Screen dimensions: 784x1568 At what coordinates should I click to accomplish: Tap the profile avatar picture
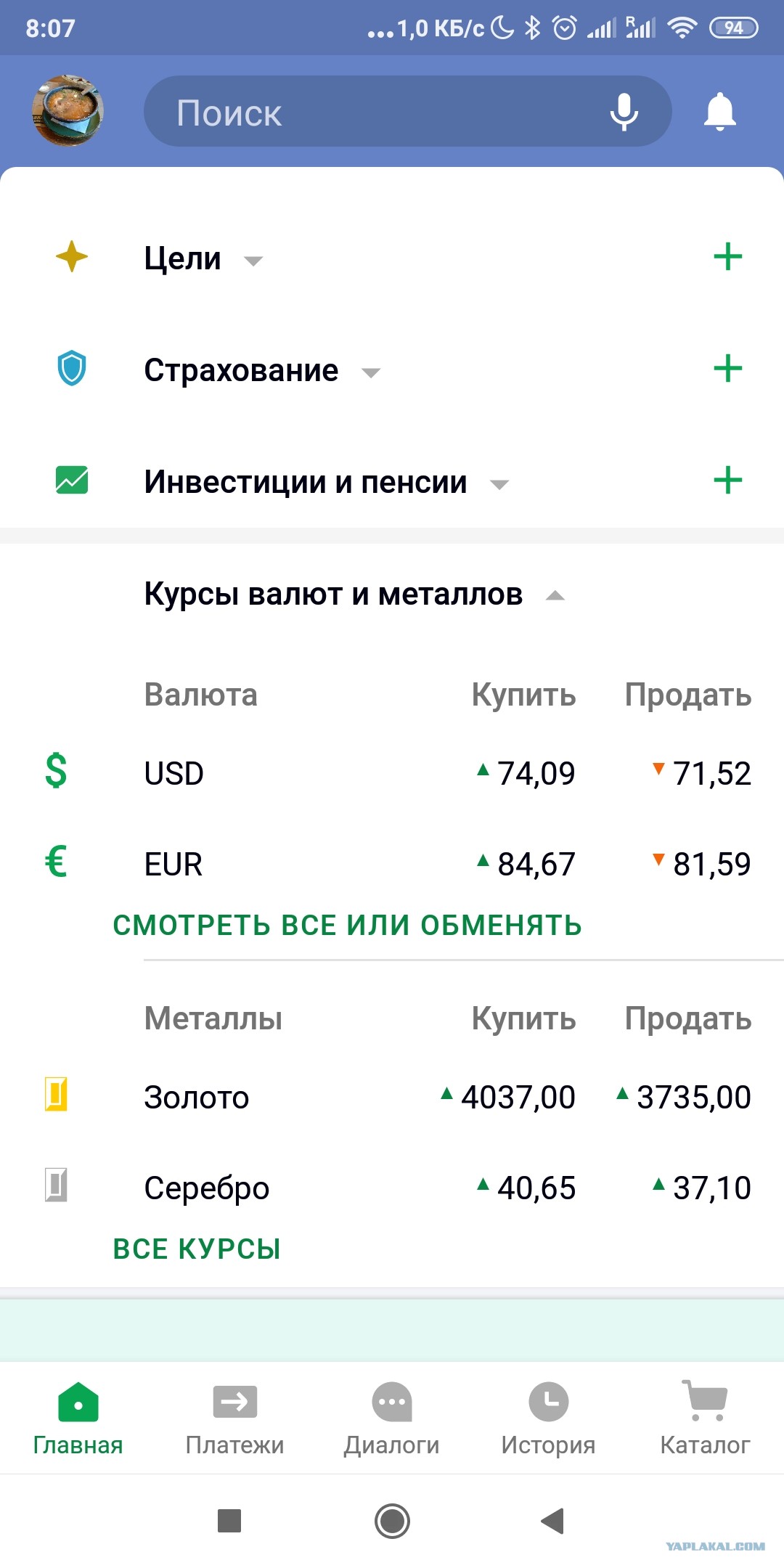[68, 110]
